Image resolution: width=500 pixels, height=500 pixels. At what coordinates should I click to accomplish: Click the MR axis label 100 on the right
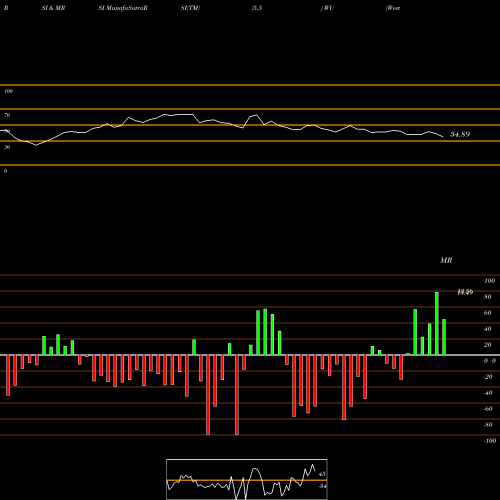pyautogui.click(x=490, y=281)
